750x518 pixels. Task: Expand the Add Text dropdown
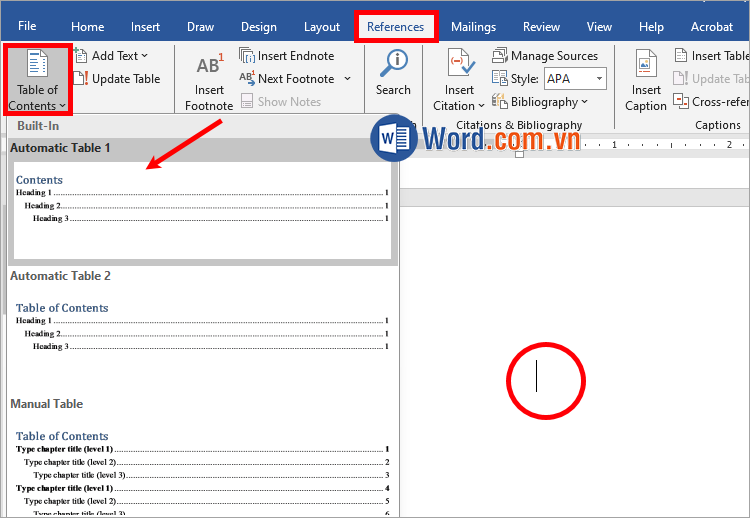click(111, 56)
